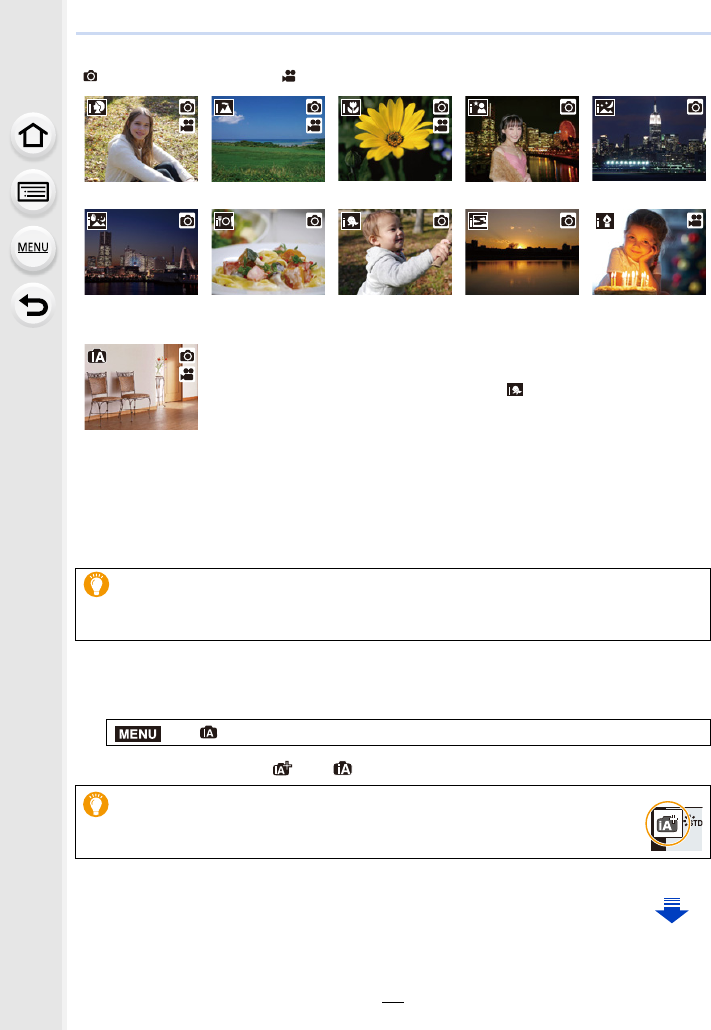The height and width of the screenshot is (1030, 711).
Task: Click the circled iA touch icon
Action: (668, 823)
